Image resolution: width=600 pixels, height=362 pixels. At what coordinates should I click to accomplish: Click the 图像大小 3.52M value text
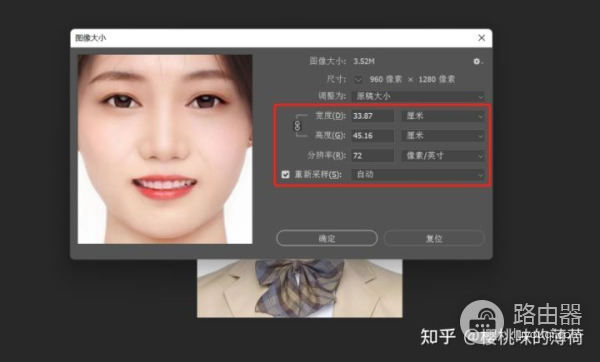pyautogui.click(x=364, y=61)
